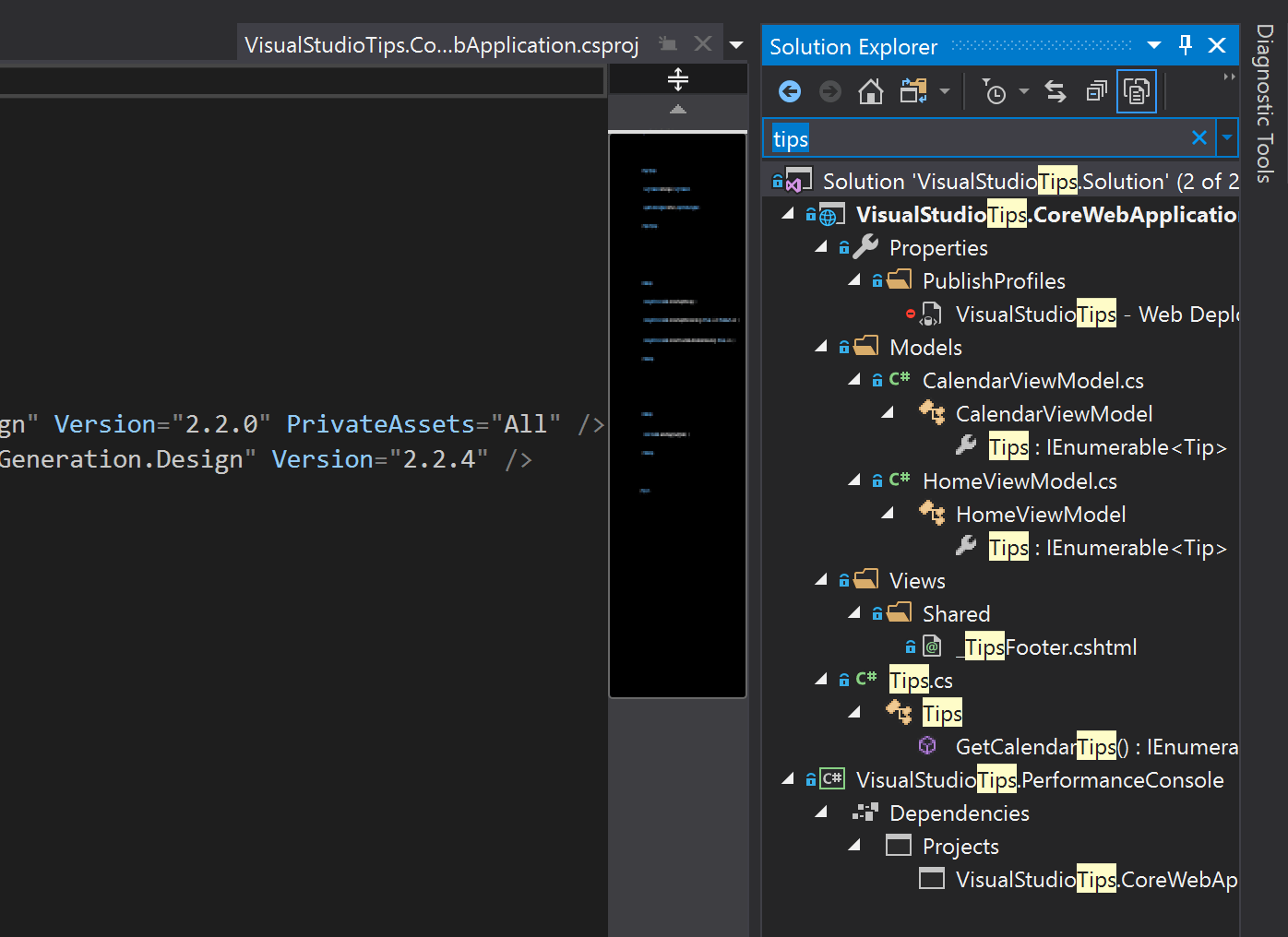The image size is (1288, 937).
Task: Collapse the Shared folder
Action: tap(853, 613)
